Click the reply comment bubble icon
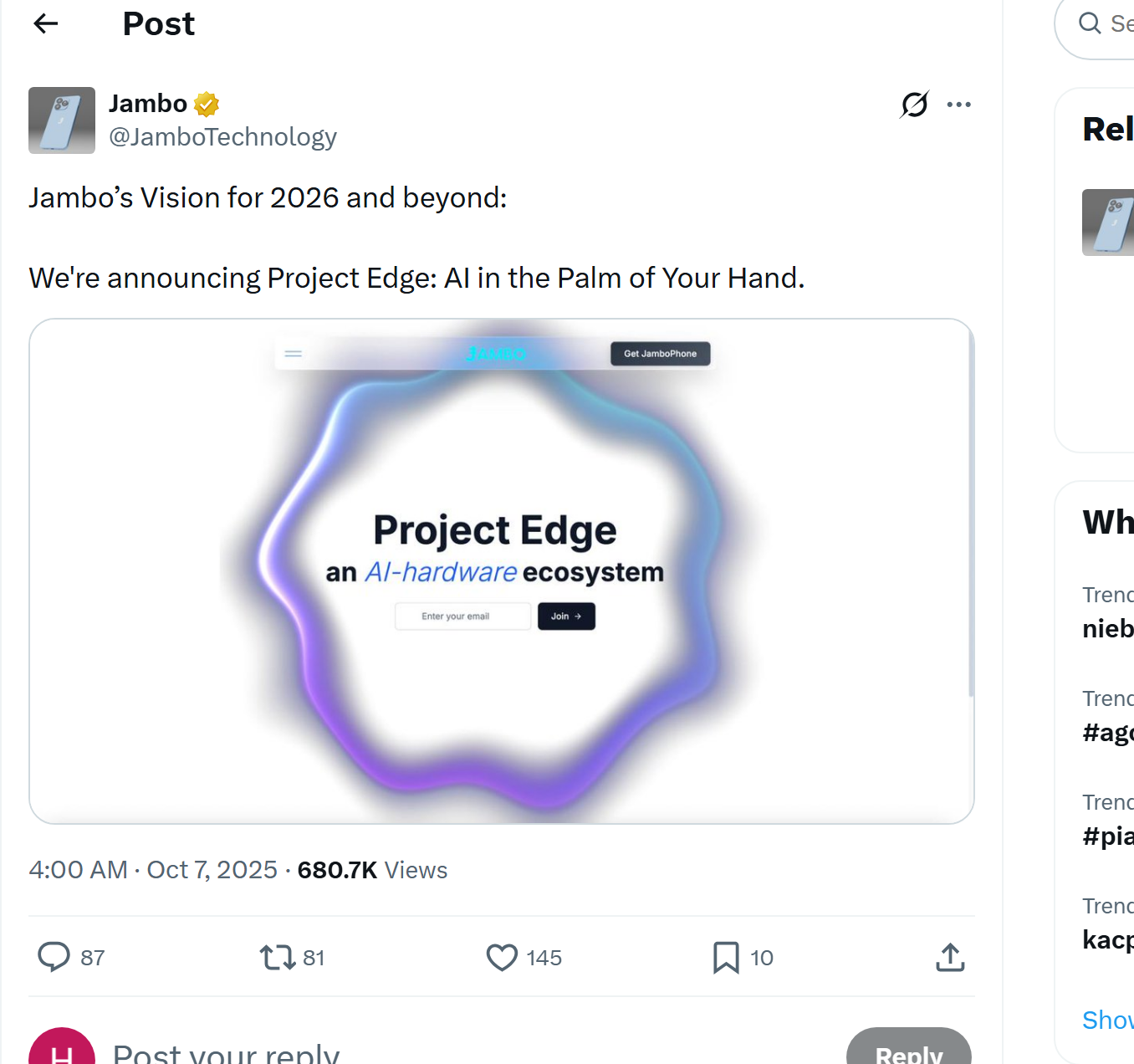Image resolution: width=1134 pixels, height=1064 pixels. 54,957
